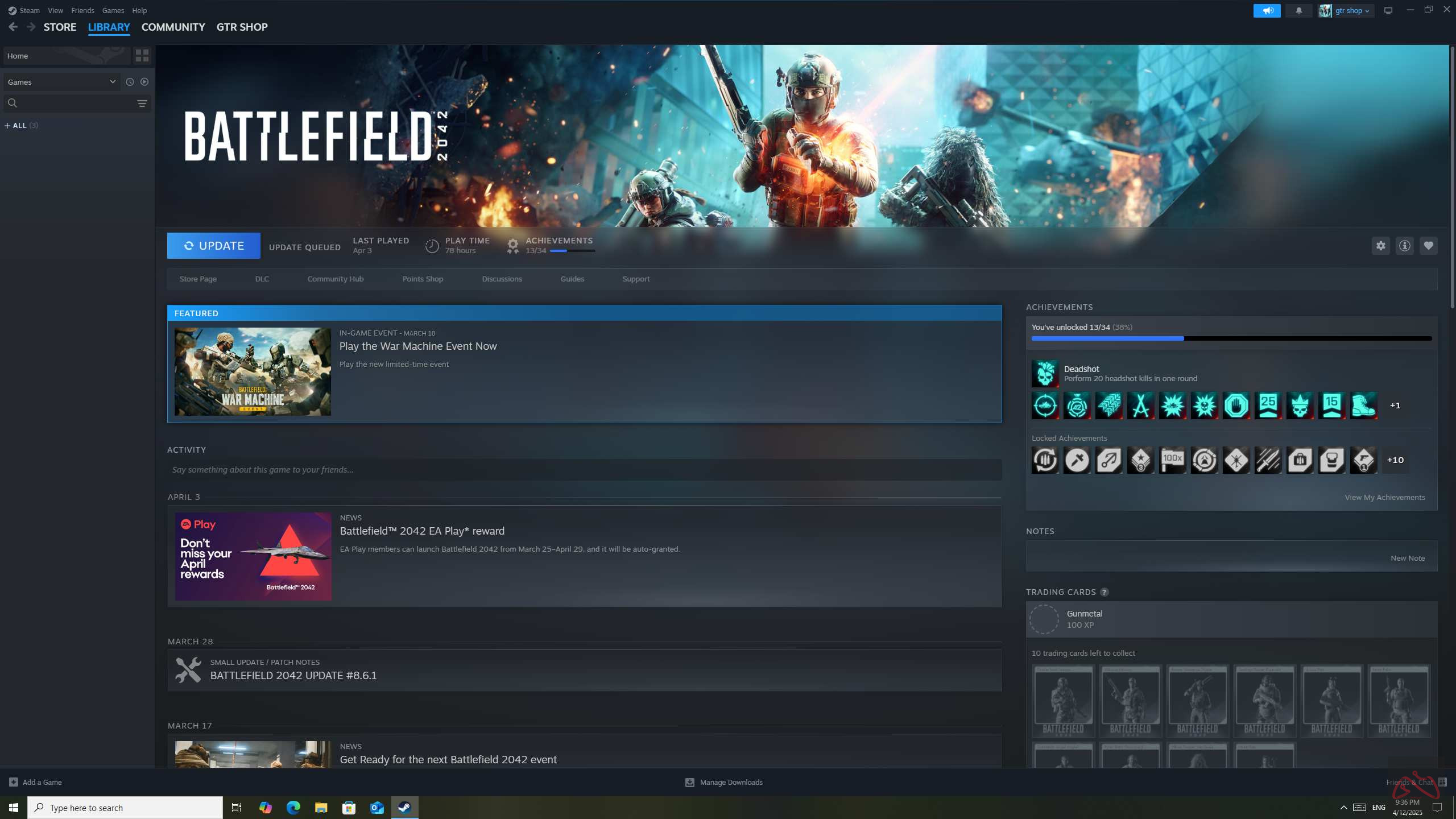Click the back navigation arrow
Screen dimensions: 1456x819
tap(13, 26)
